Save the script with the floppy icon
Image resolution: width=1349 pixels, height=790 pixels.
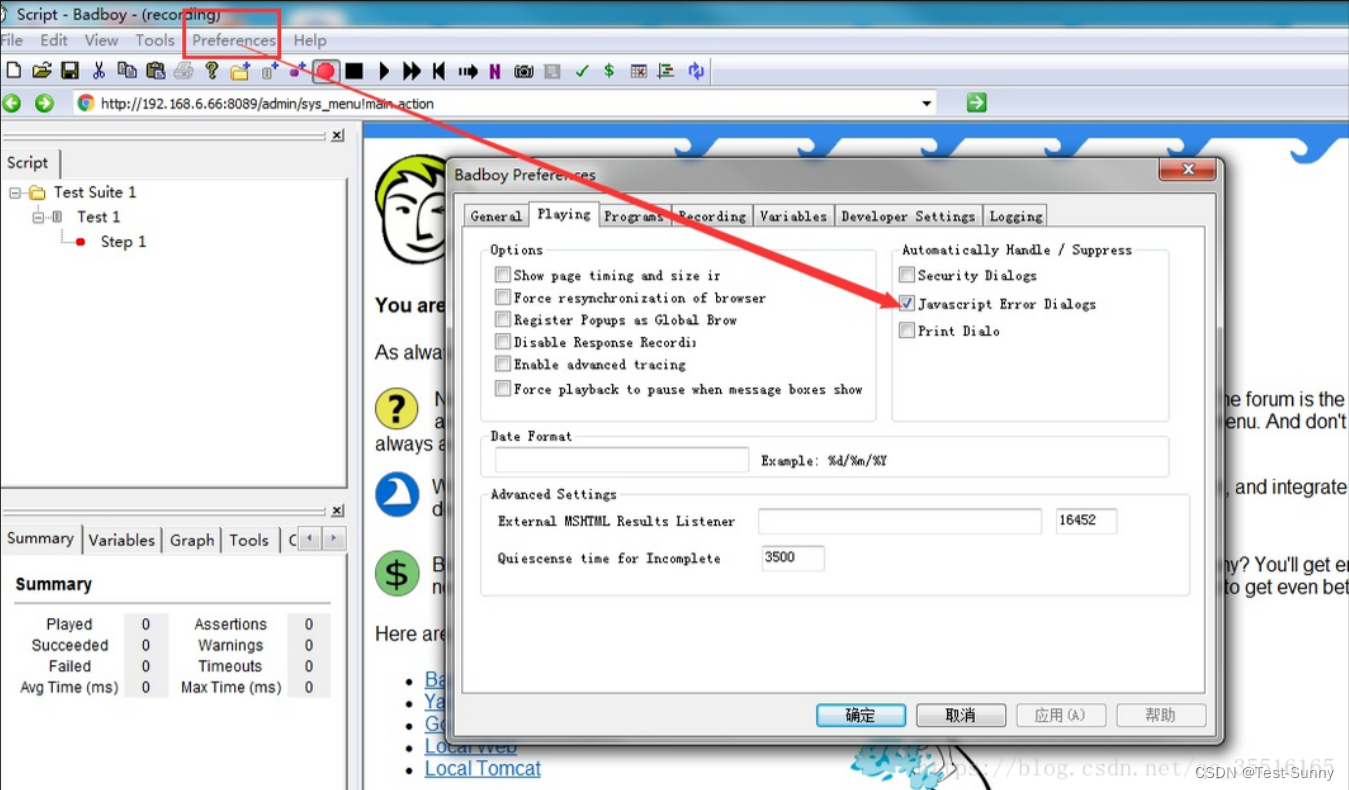coord(70,71)
